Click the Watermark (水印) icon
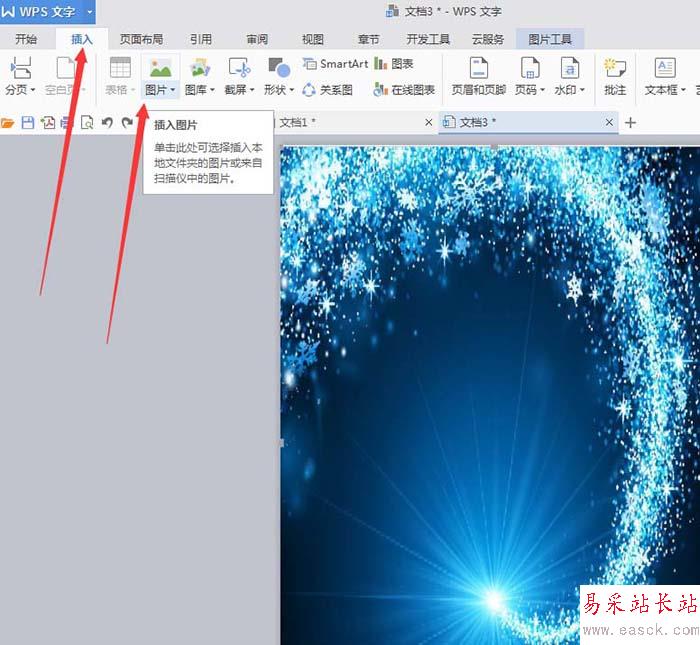This screenshot has width=700, height=645. click(570, 68)
